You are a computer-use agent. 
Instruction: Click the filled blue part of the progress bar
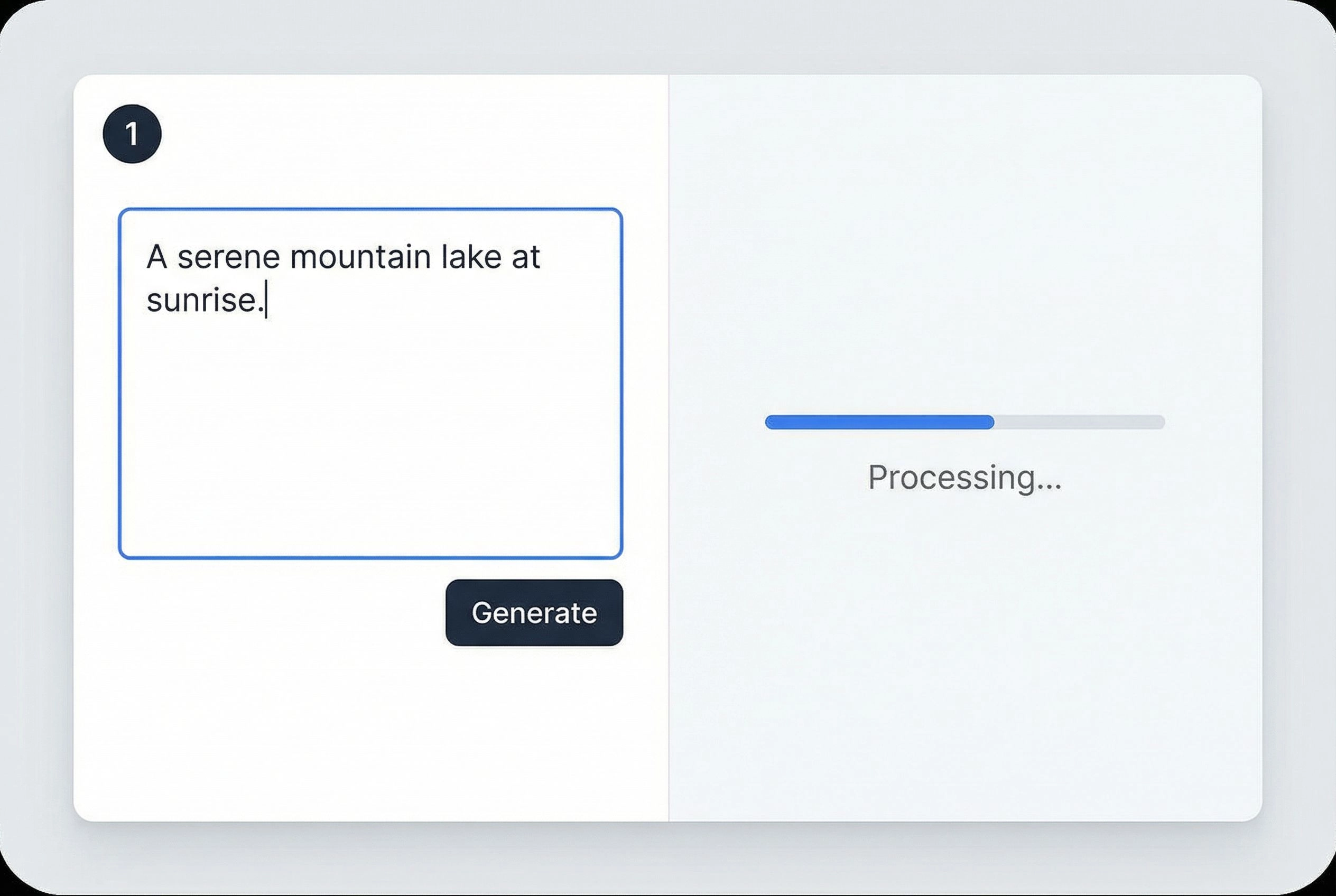coord(879,422)
